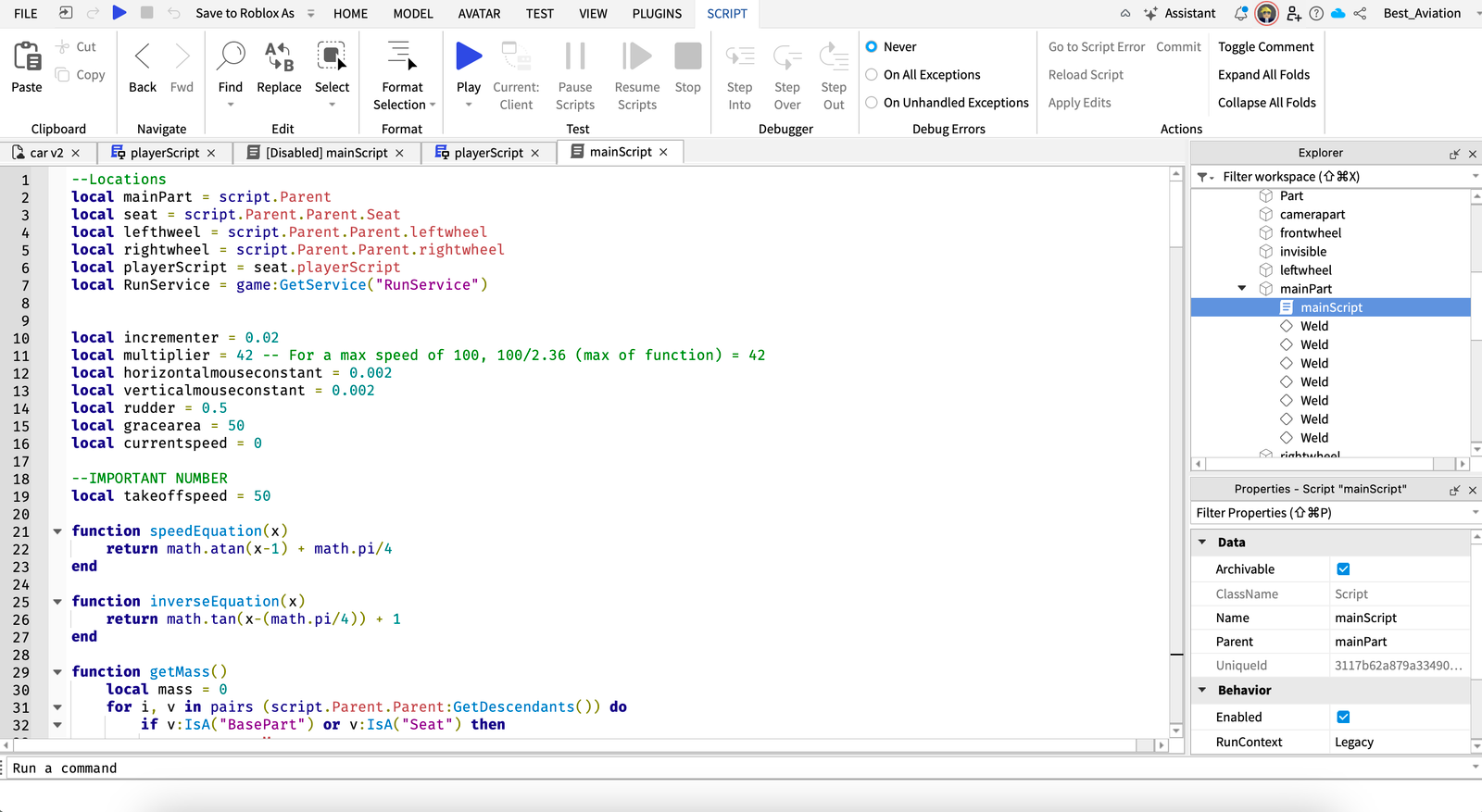Screen dimensions: 1482x812
Task: Open the Find dropdown arrow
Action: [231, 105]
